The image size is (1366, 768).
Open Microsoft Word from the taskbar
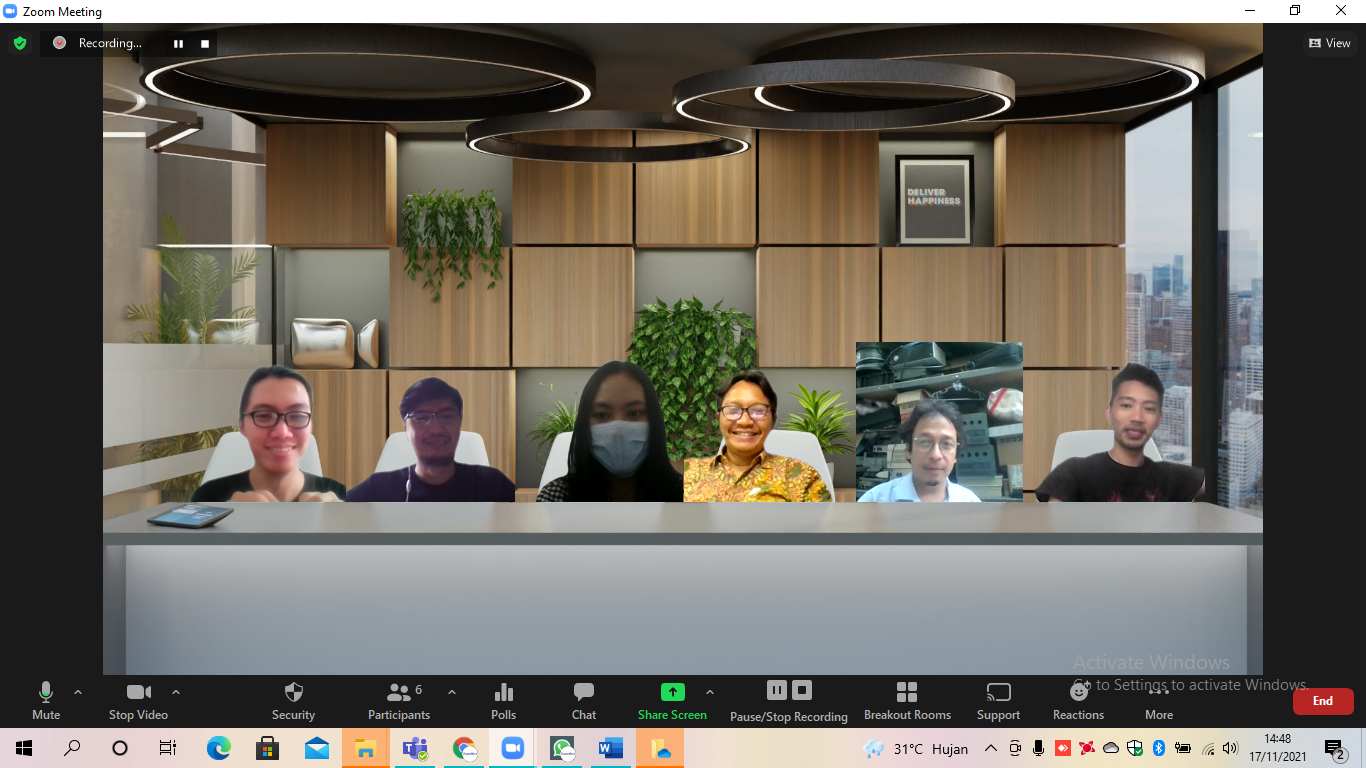[x=610, y=748]
